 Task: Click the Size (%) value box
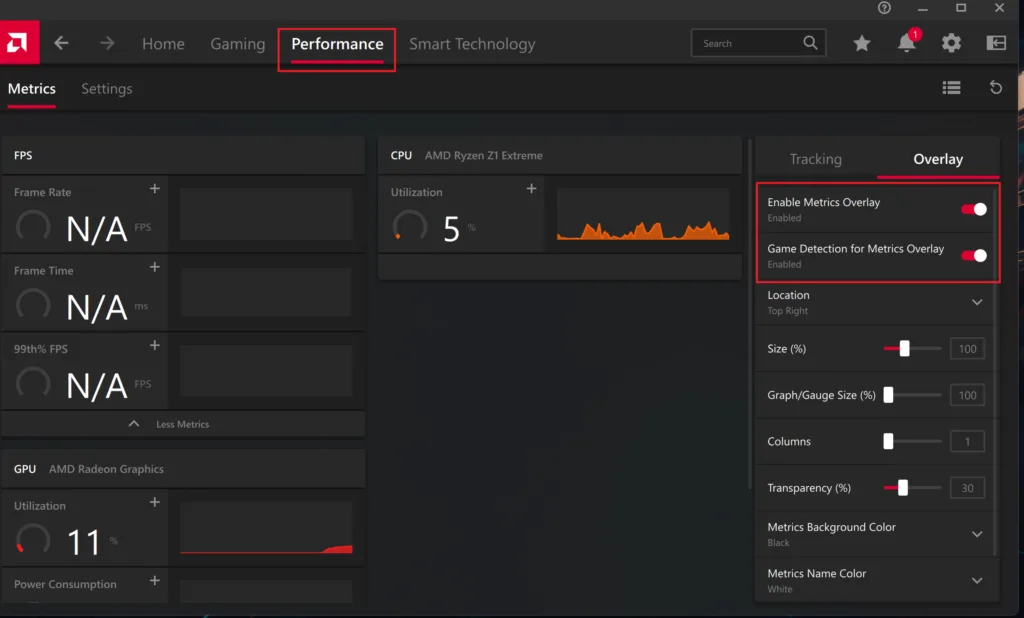tap(967, 349)
